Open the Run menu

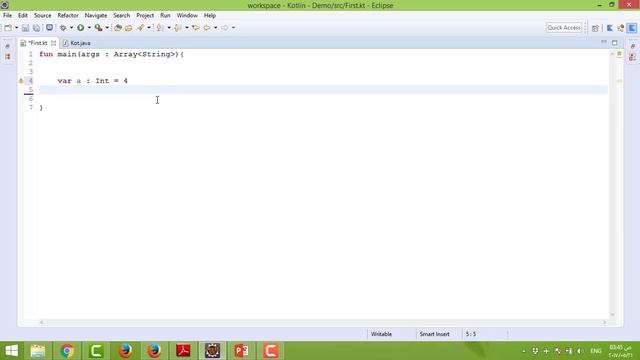pyautogui.click(x=165, y=16)
